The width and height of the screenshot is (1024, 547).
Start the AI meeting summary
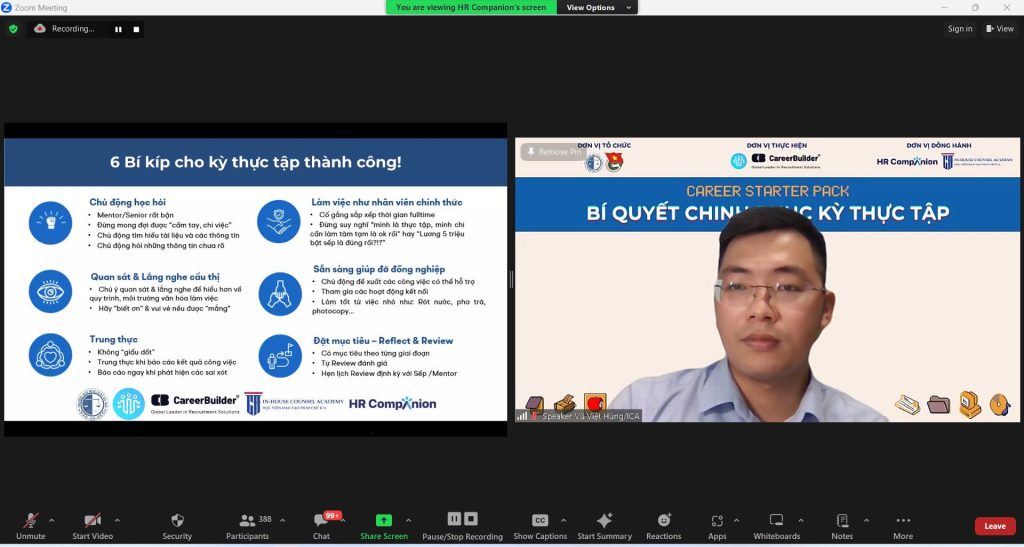pyautogui.click(x=604, y=521)
